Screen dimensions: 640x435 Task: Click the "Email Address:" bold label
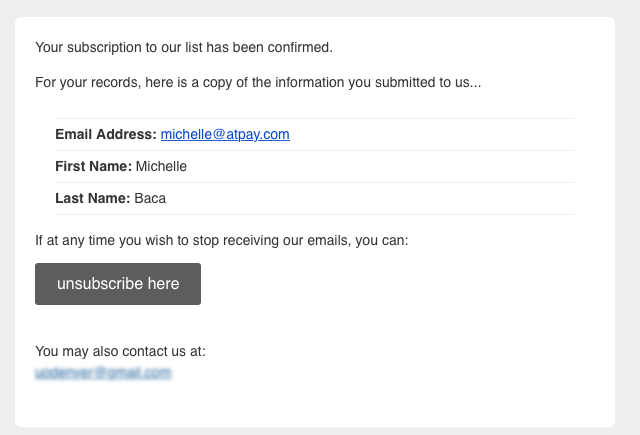point(106,134)
